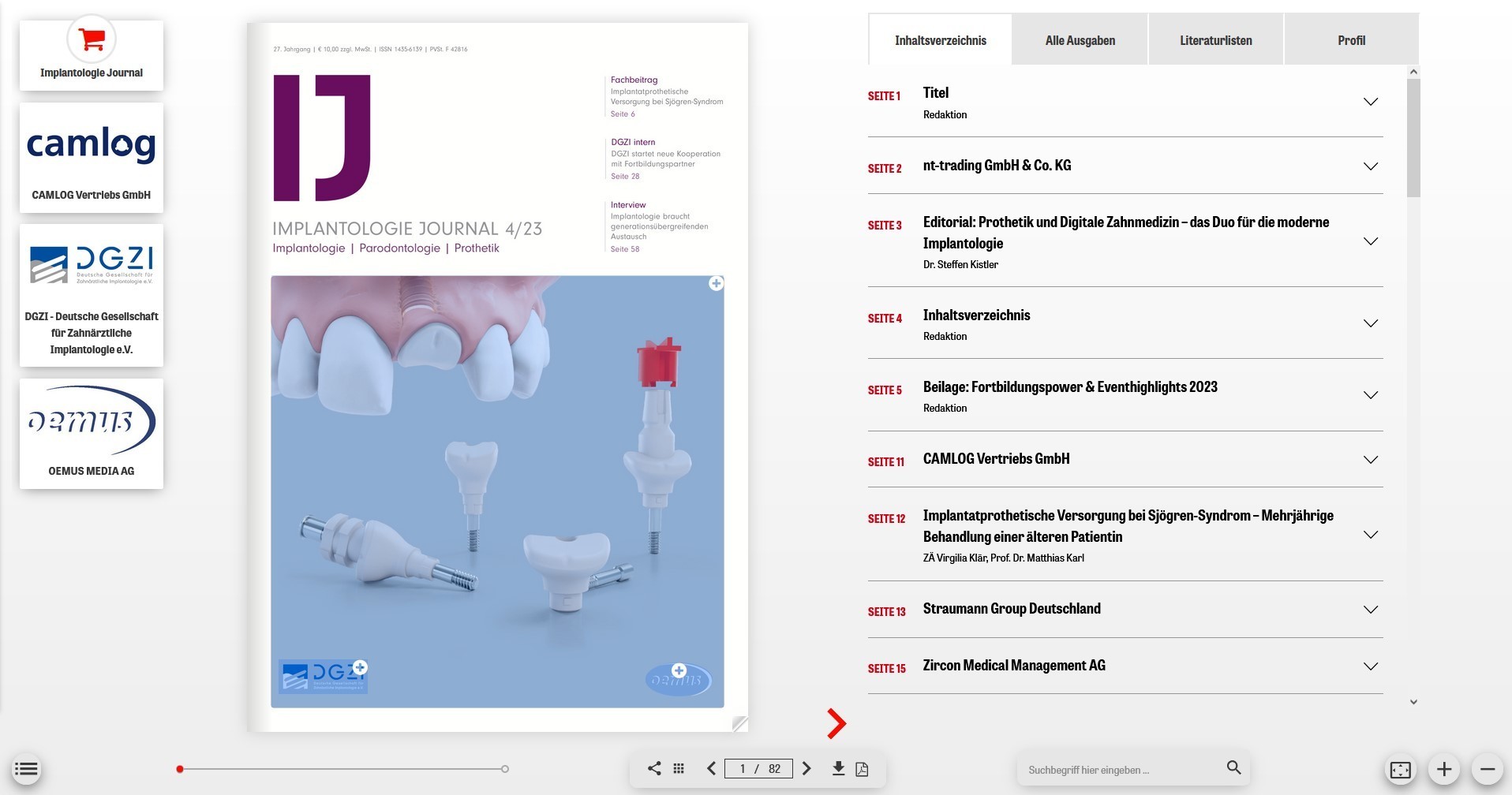Open the nt-trading GmbH & Co. KG link
This screenshot has height=795, width=1512.
(x=997, y=166)
